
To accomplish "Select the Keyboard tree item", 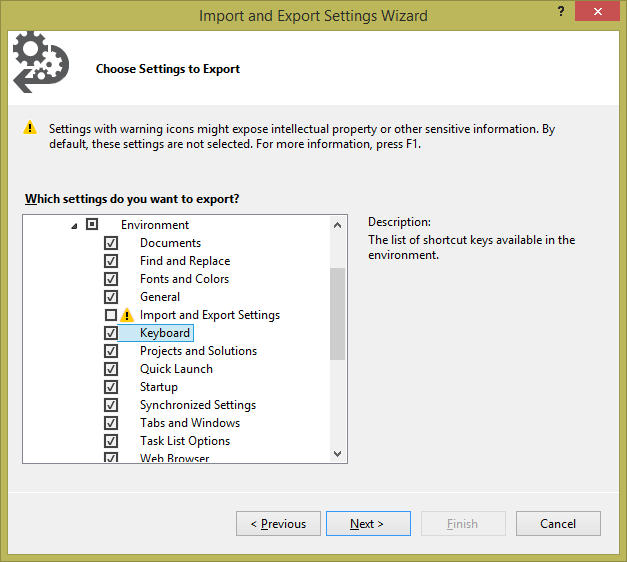I will click(x=164, y=333).
